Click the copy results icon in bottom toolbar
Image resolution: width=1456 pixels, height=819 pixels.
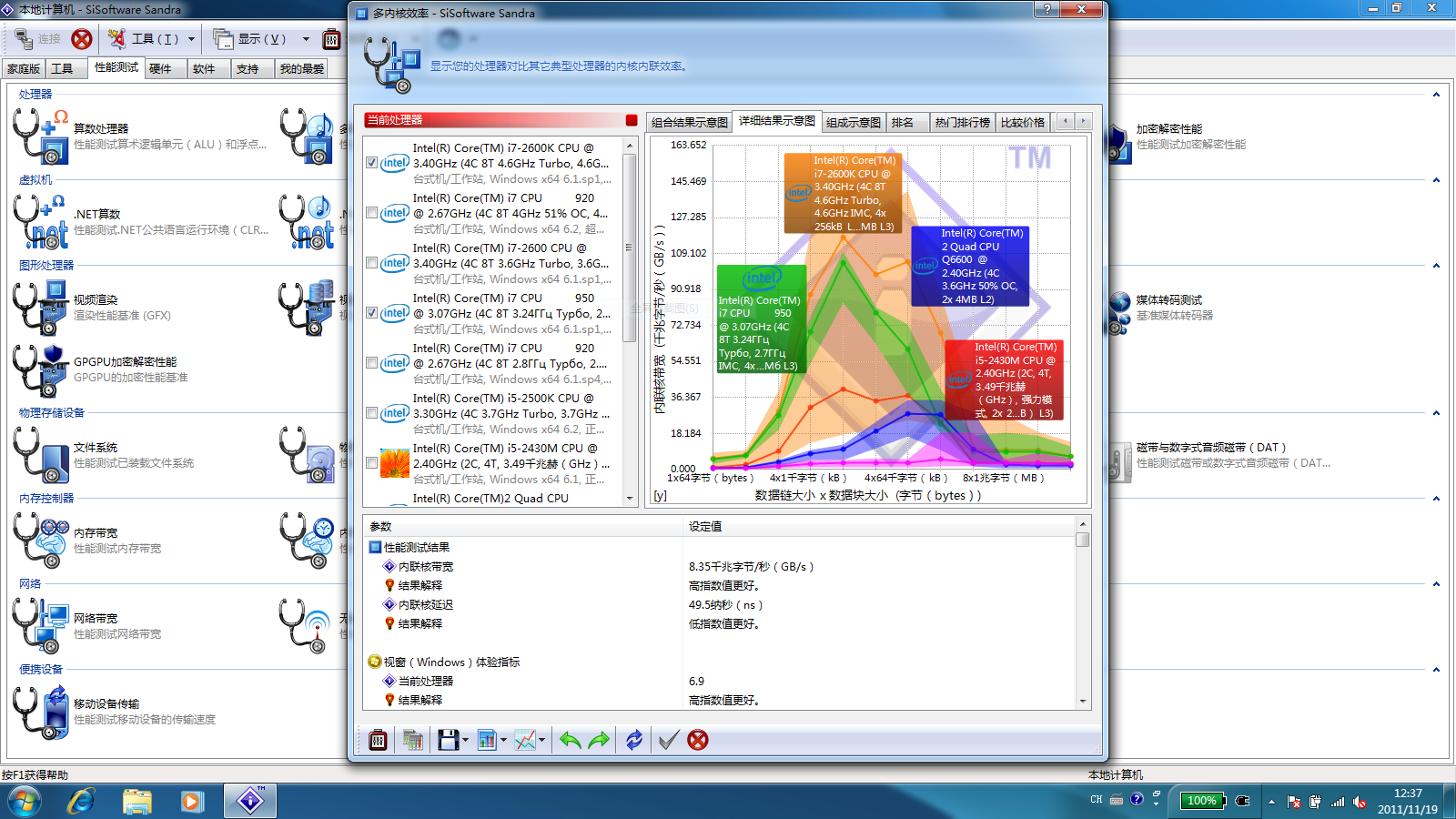pyautogui.click(x=413, y=740)
